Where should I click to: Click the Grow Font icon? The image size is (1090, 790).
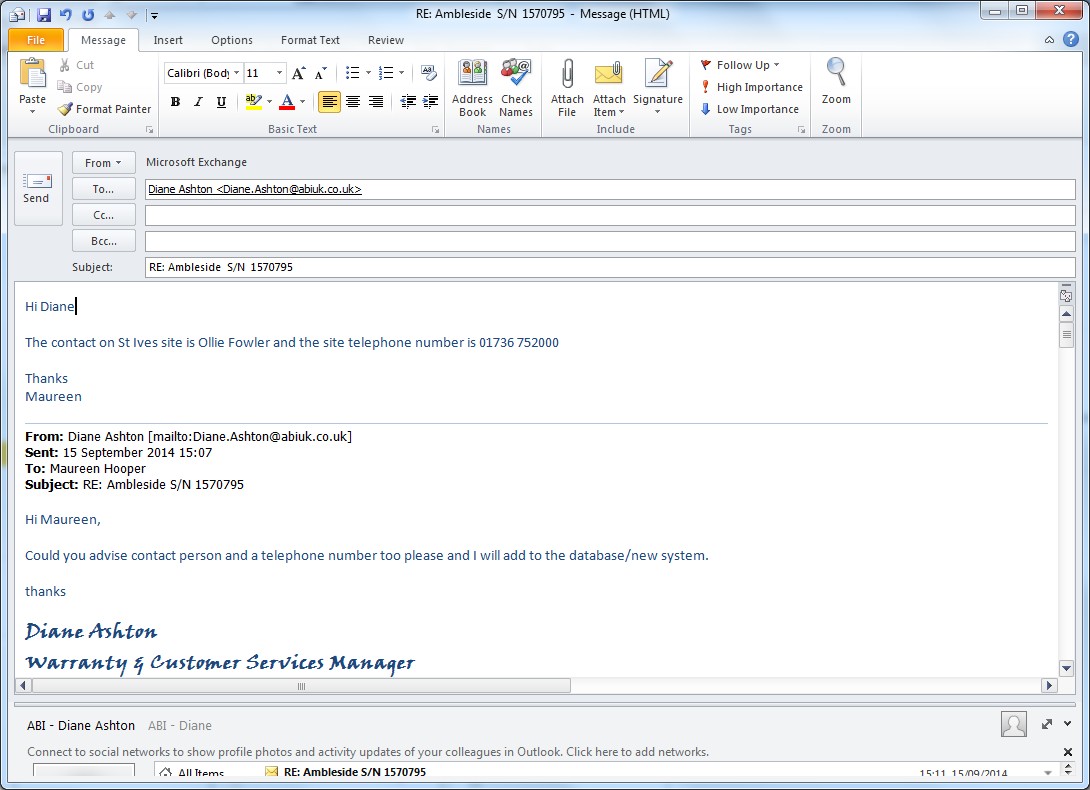pyautogui.click(x=298, y=73)
